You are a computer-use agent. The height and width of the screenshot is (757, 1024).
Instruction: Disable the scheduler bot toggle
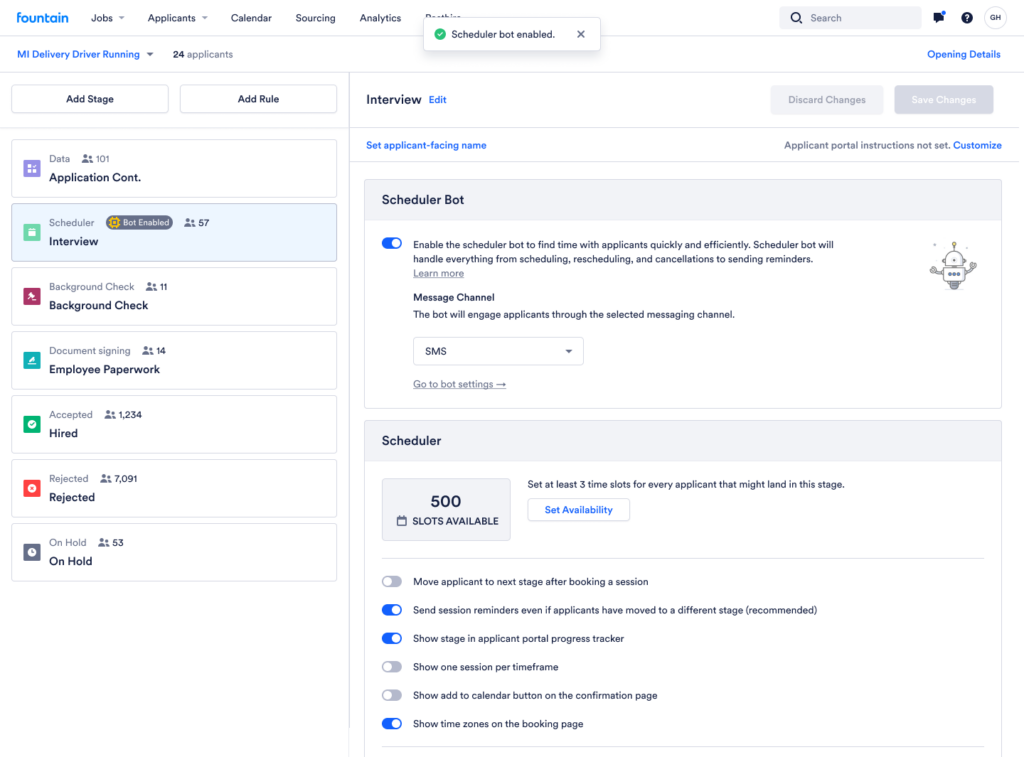(x=392, y=243)
